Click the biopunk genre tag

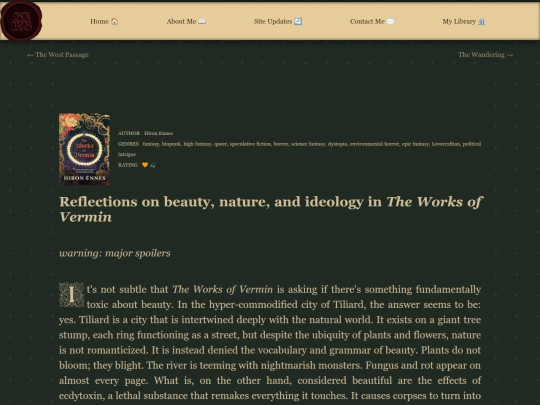click(172, 144)
